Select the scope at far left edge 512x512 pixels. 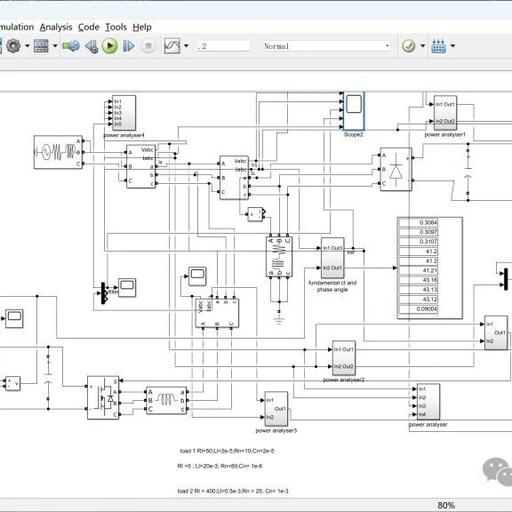pyautogui.click(x=15, y=318)
